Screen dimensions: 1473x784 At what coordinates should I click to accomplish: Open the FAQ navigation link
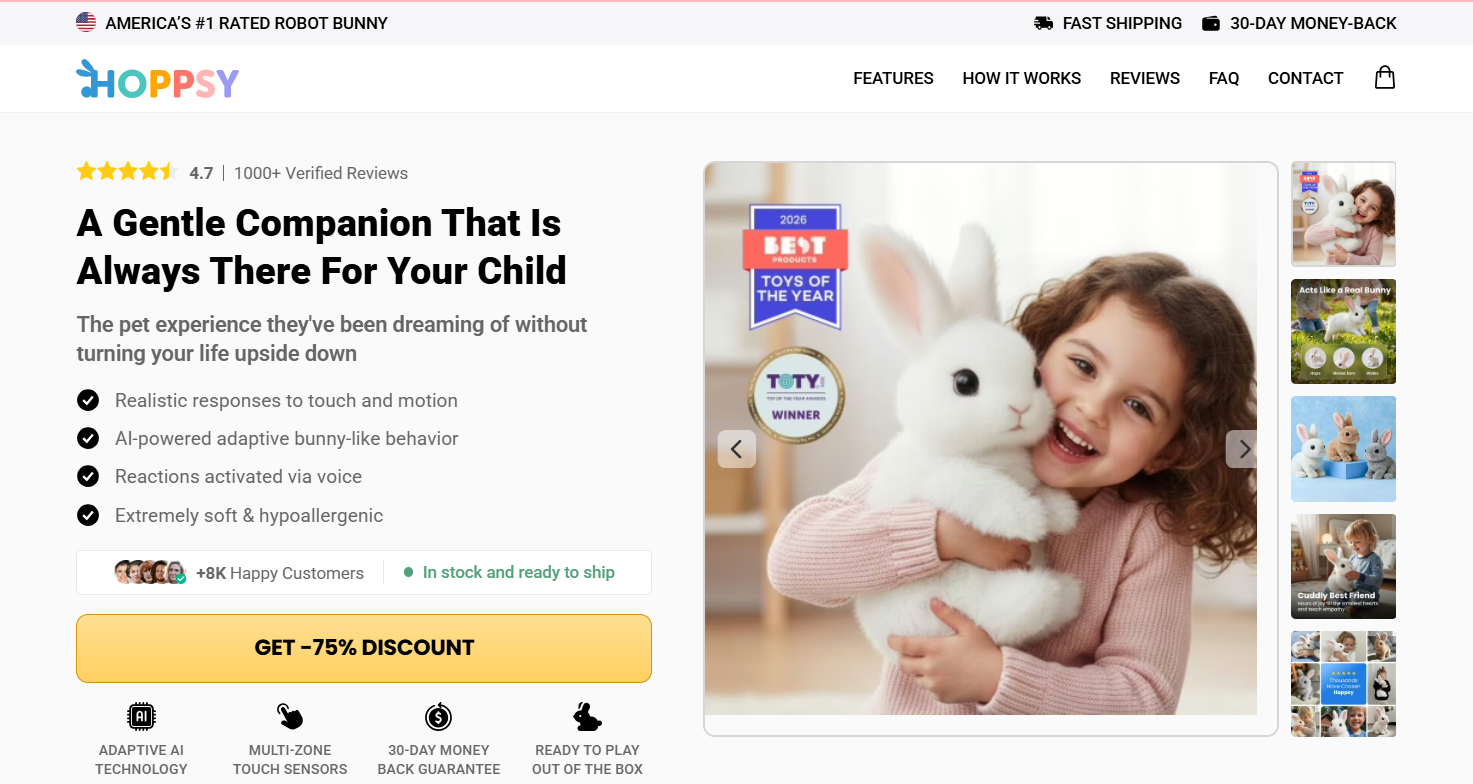point(1224,78)
